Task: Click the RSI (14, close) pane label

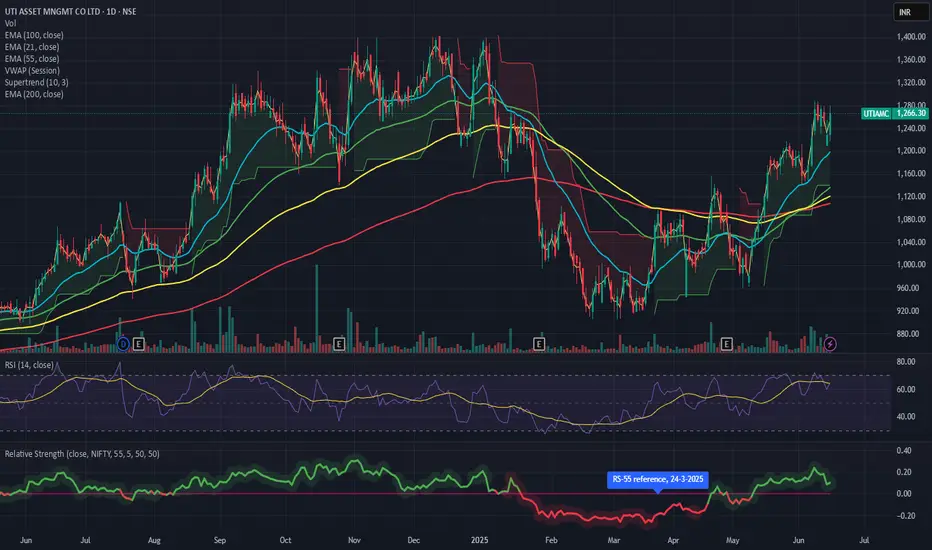Action: [29, 365]
